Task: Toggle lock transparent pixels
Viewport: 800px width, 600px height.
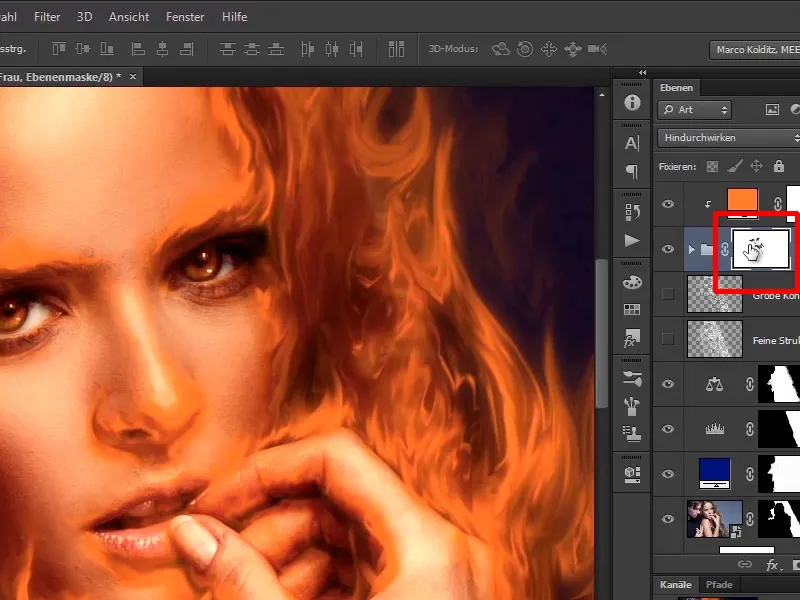Action: [712, 166]
